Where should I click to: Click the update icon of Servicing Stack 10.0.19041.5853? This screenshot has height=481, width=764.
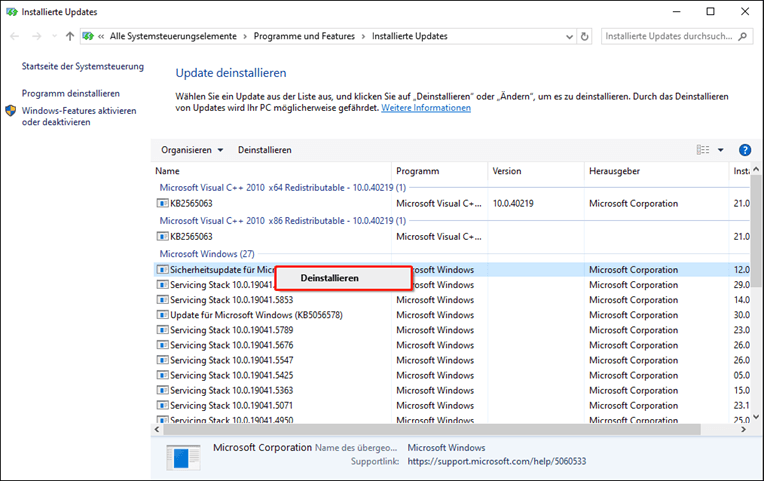click(x=162, y=300)
